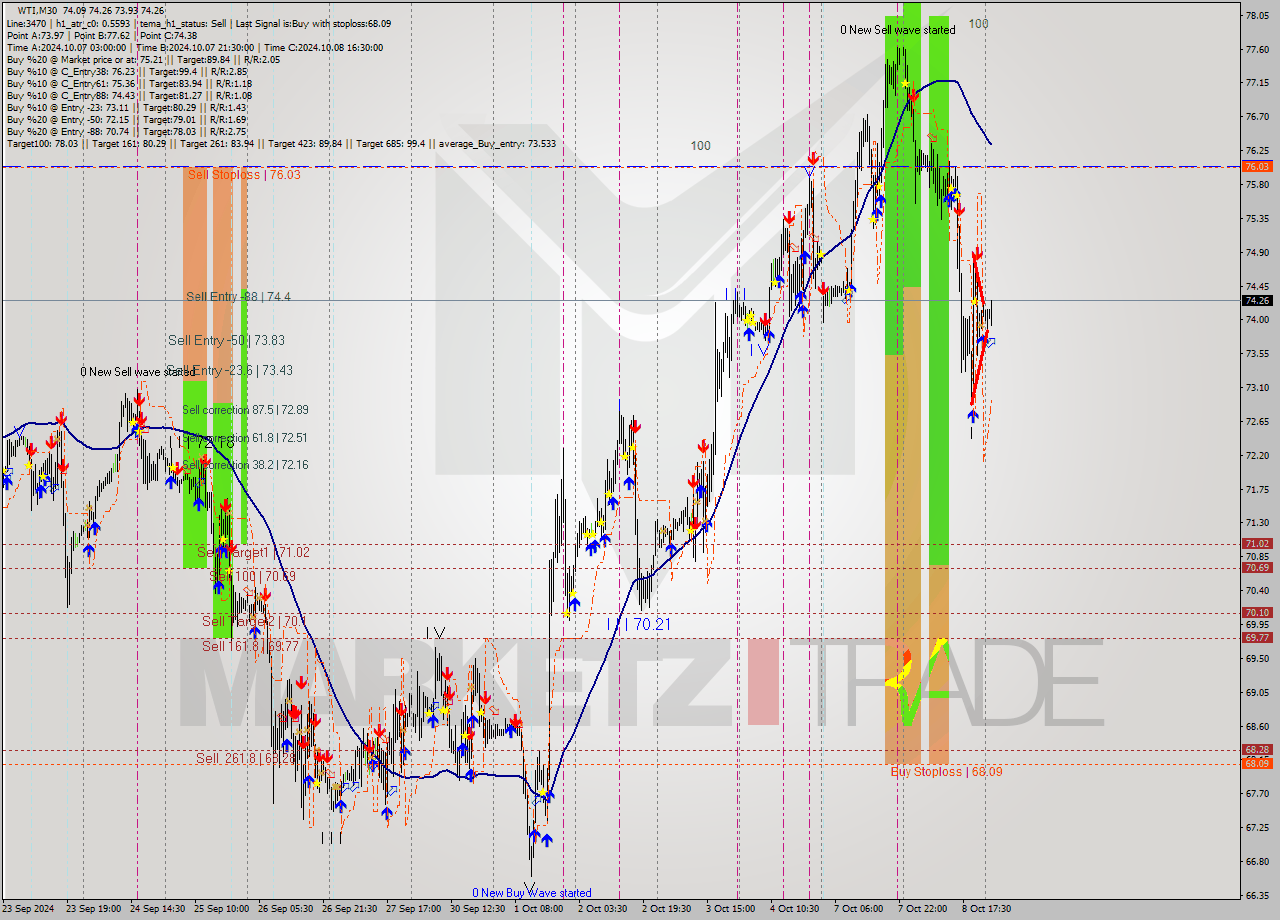Click the '100' label at top right of chart
The height and width of the screenshot is (920, 1280).
click(x=978, y=23)
